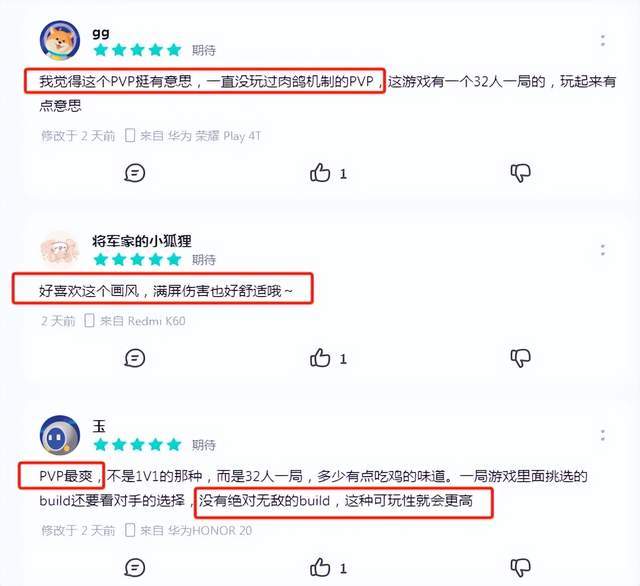Viewport: 640px width, 586px height.
Task: Select the five-star rating on gg's review
Action: (138, 50)
